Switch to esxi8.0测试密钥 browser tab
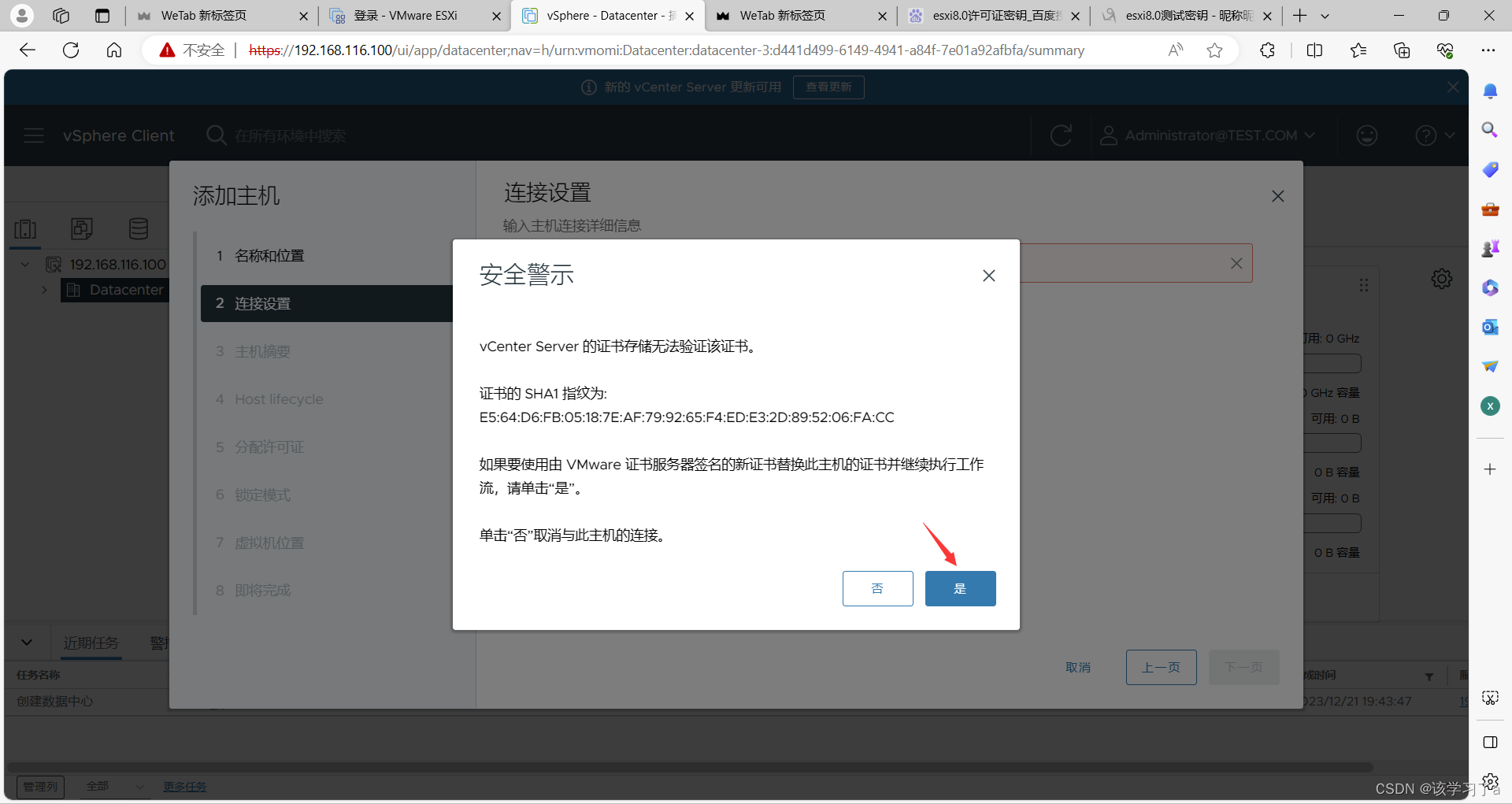 pyautogui.click(x=1187, y=16)
